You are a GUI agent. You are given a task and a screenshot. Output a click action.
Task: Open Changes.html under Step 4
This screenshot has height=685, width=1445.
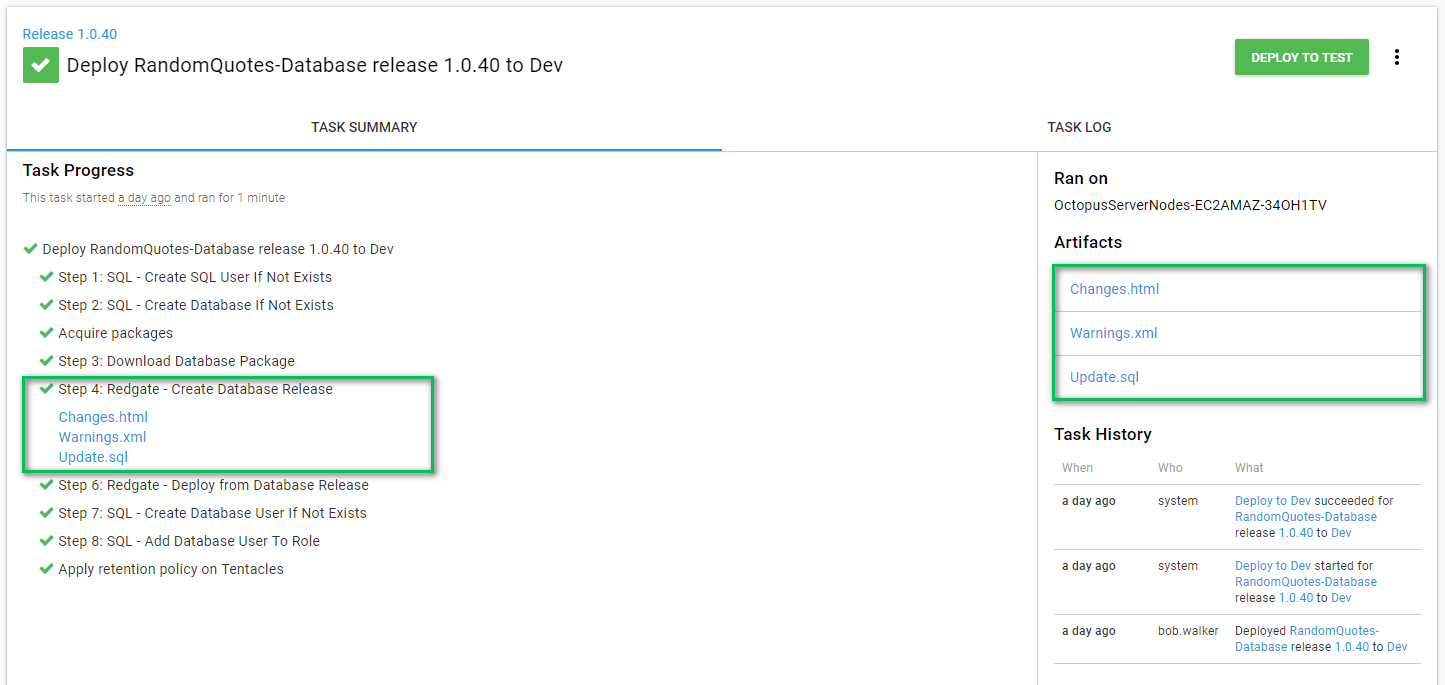tap(103, 417)
